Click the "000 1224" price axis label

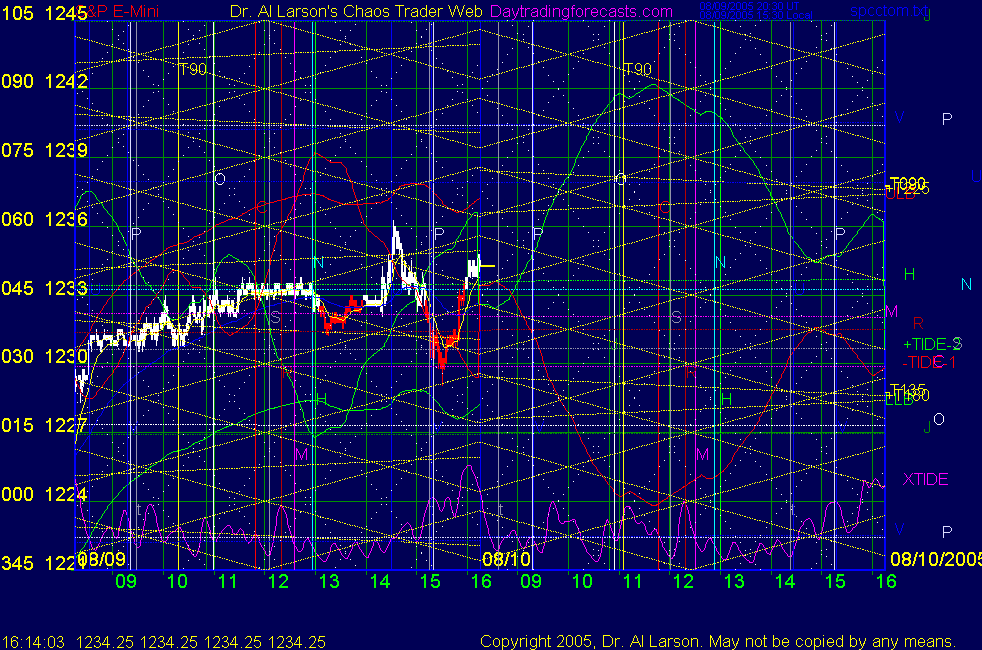click(44, 494)
